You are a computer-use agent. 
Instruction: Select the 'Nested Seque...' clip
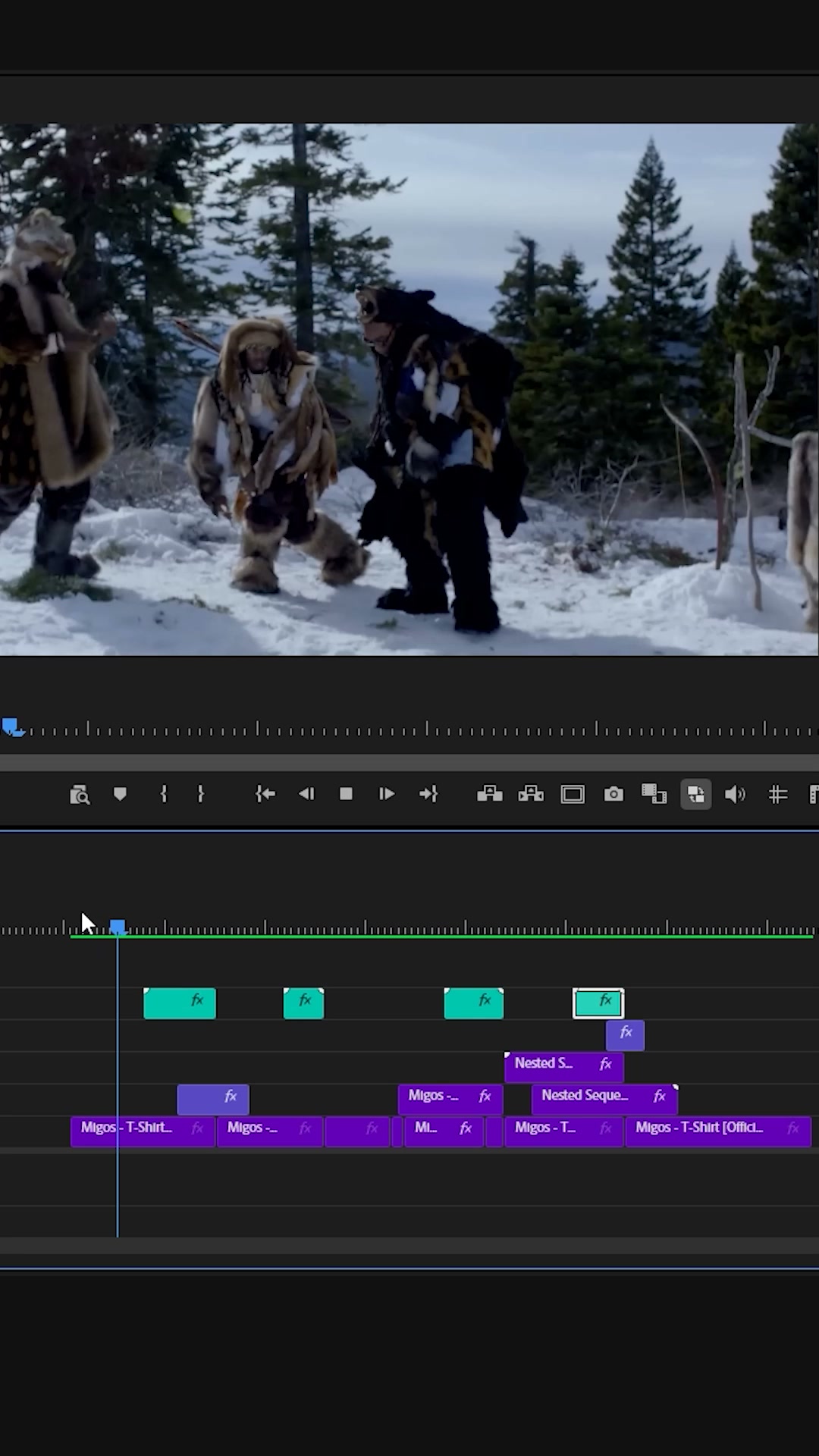tap(604, 1099)
